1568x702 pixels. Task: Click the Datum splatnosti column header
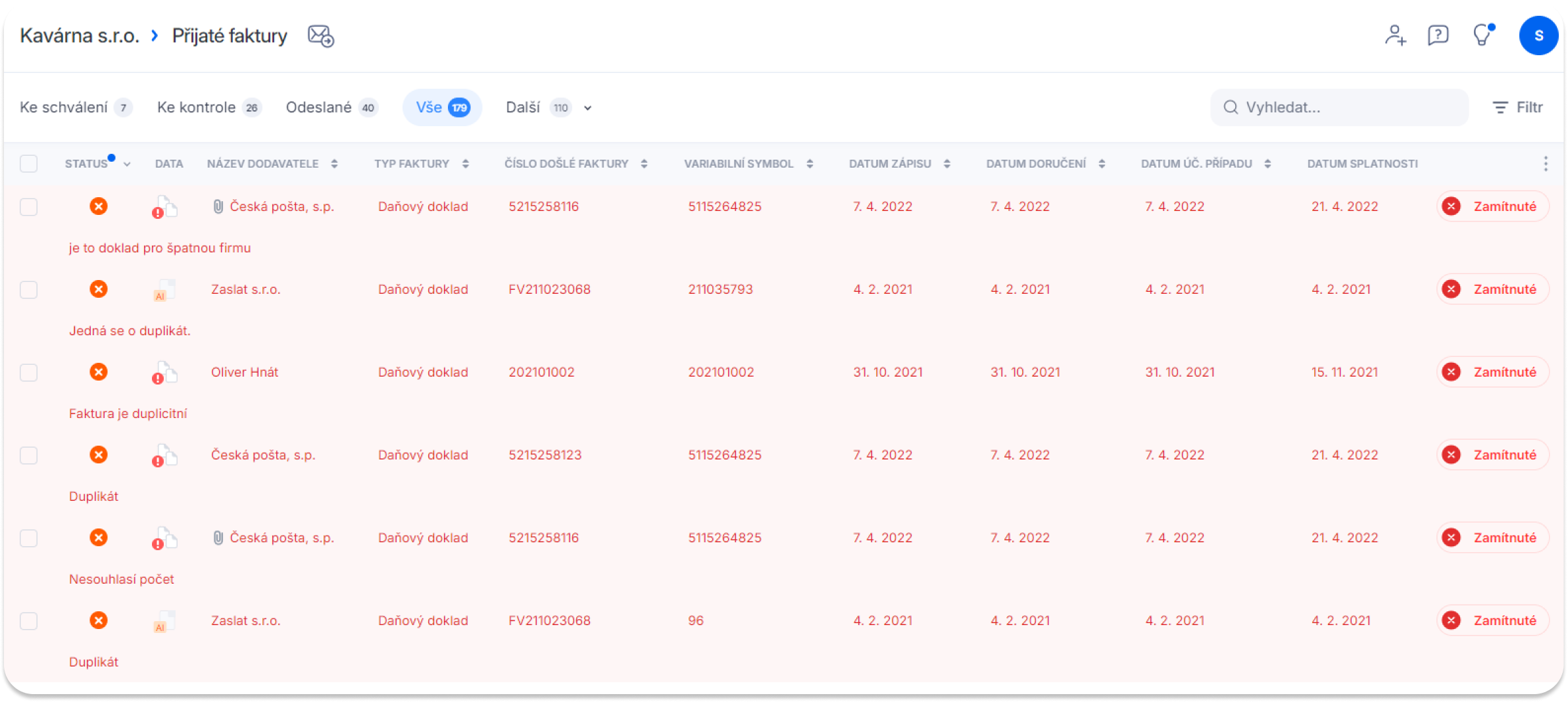coord(1362,164)
